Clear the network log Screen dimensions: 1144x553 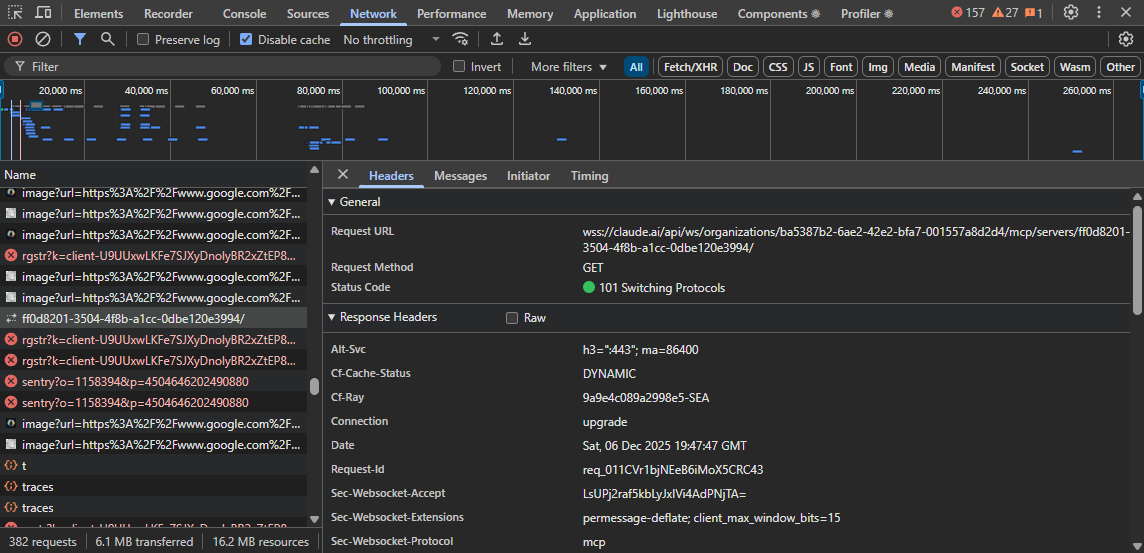click(x=43, y=39)
